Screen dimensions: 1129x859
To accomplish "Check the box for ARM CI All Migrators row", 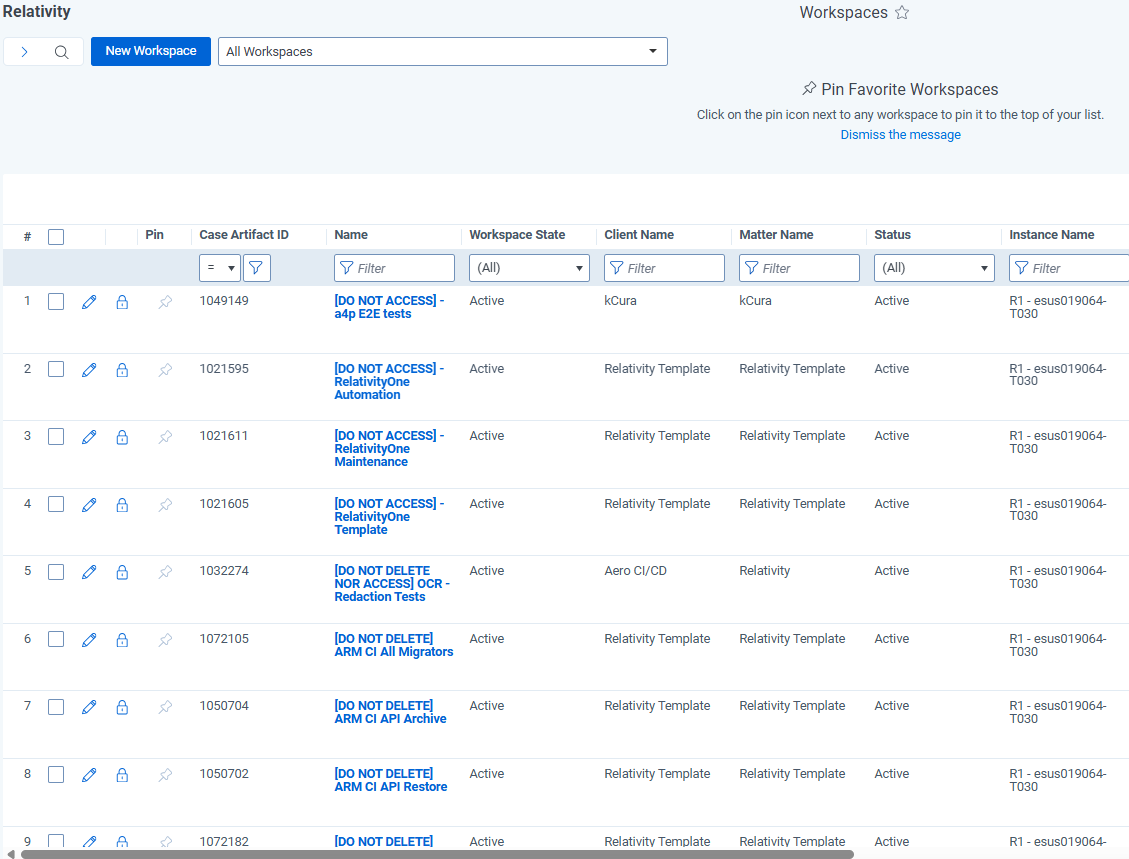I will point(56,639).
